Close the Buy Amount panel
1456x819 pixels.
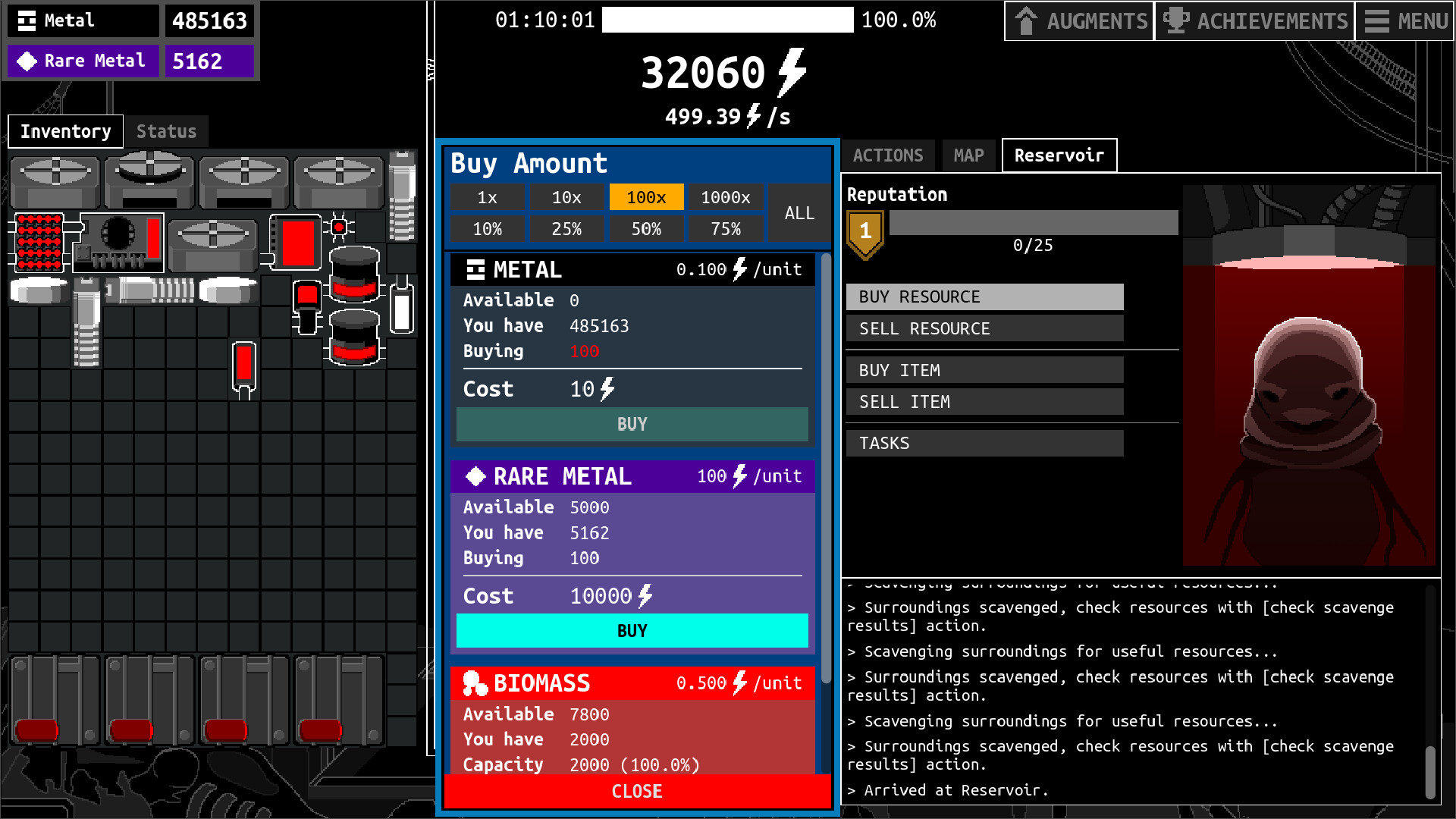point(637,791)
